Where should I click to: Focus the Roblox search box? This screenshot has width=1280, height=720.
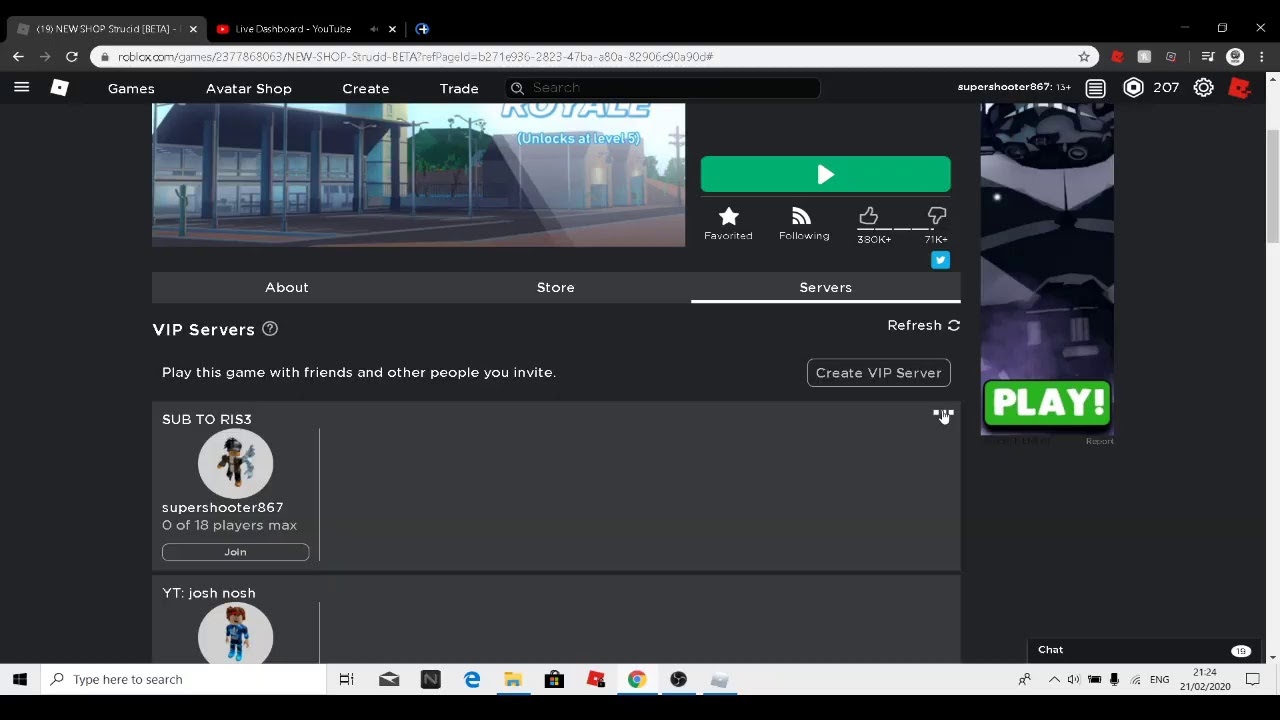click(x=663, y=88)
